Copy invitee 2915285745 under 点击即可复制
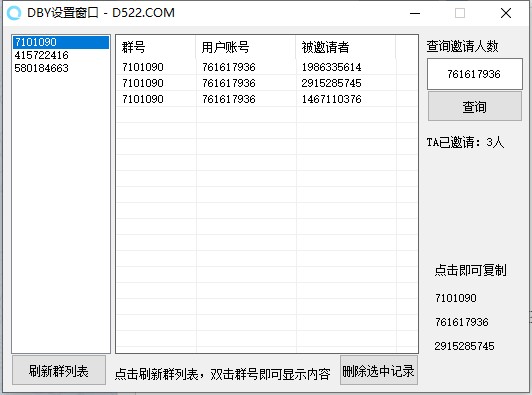The height and width of the screenshot is (395, 532). 464,346
